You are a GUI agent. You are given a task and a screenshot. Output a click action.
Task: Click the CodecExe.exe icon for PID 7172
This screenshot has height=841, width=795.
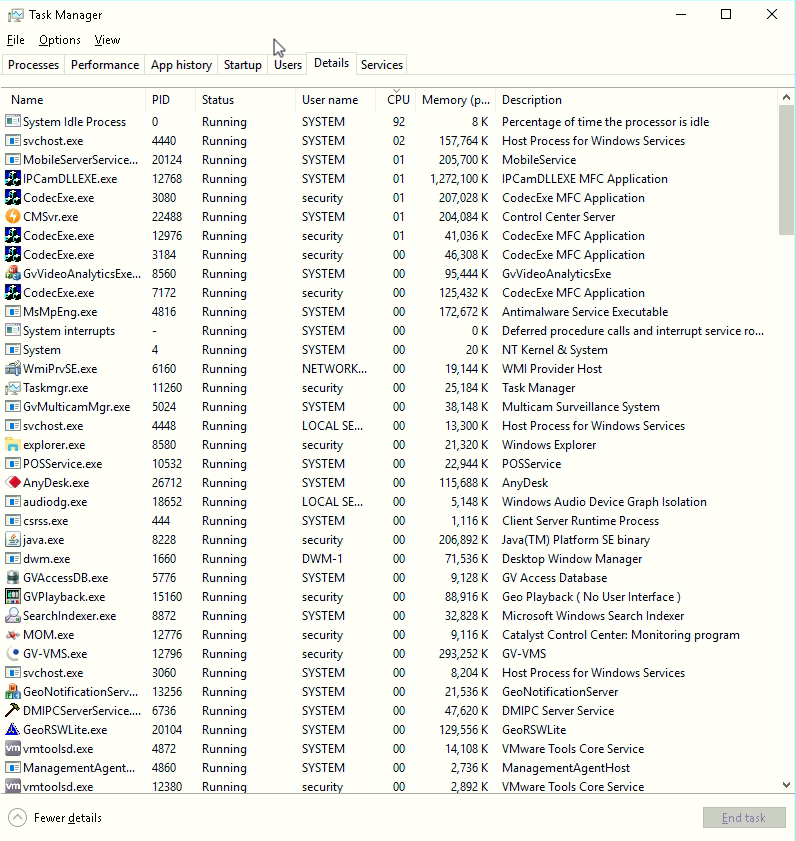click(x=13, y=293)
